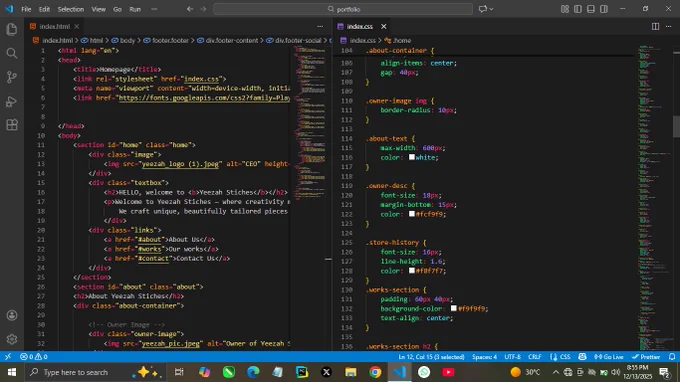Open Remote window status bar icon

pyautogui.click(x=8, y=357)
